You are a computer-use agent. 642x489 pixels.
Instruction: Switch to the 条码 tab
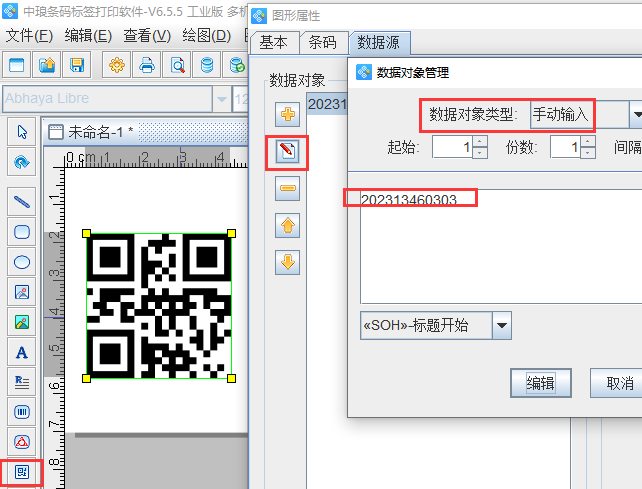323,43
